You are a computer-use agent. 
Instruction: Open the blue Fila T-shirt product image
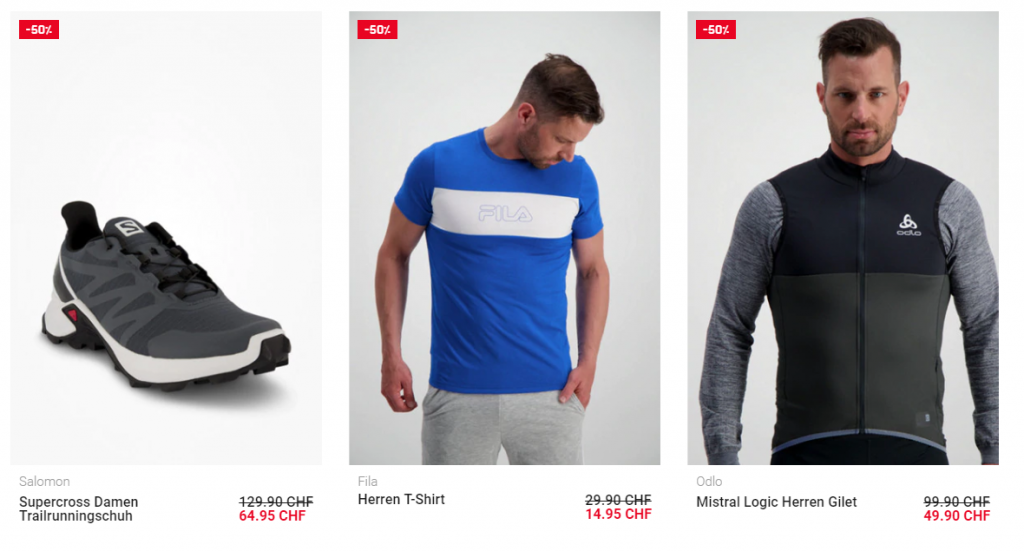point(504,238)
